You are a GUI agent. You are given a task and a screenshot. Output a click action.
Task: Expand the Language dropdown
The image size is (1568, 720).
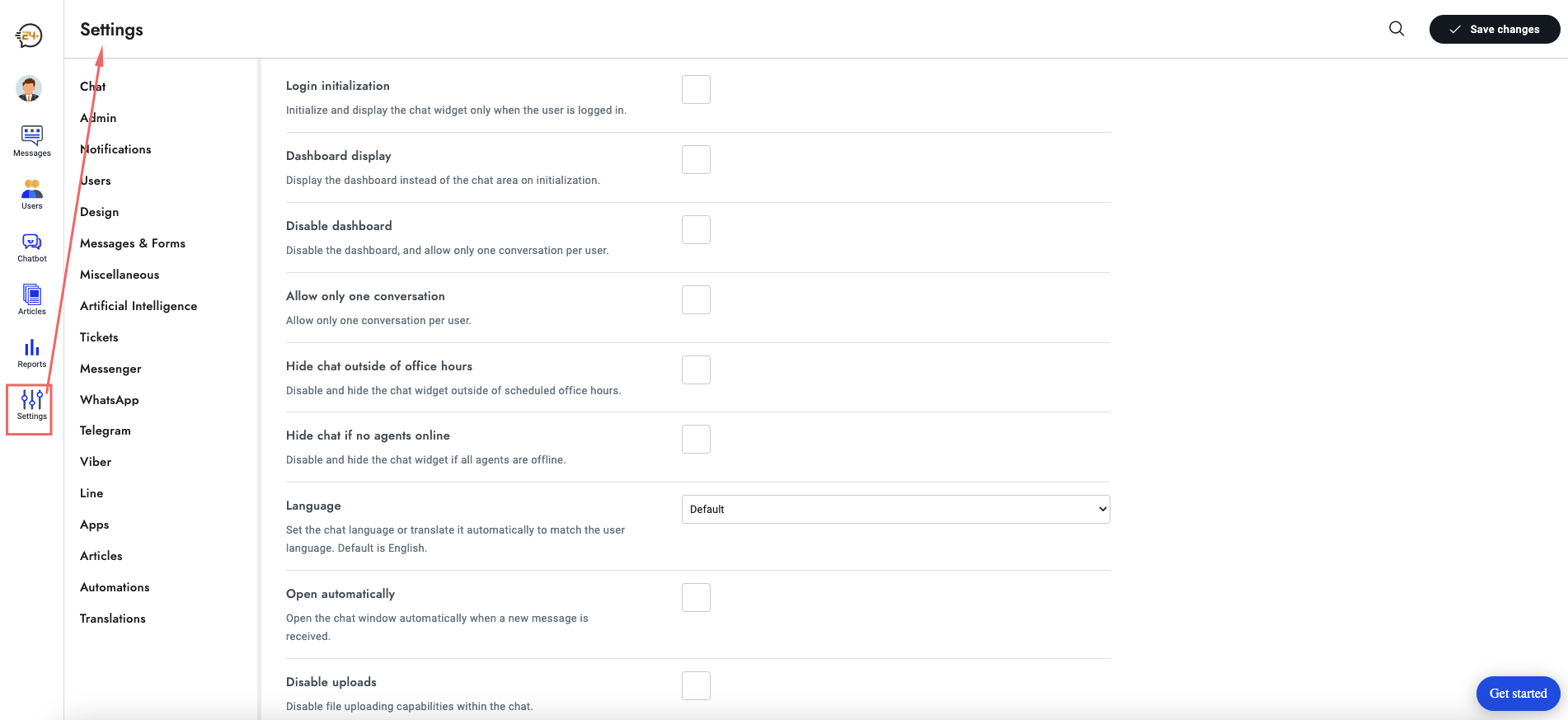tap(895, 509)
